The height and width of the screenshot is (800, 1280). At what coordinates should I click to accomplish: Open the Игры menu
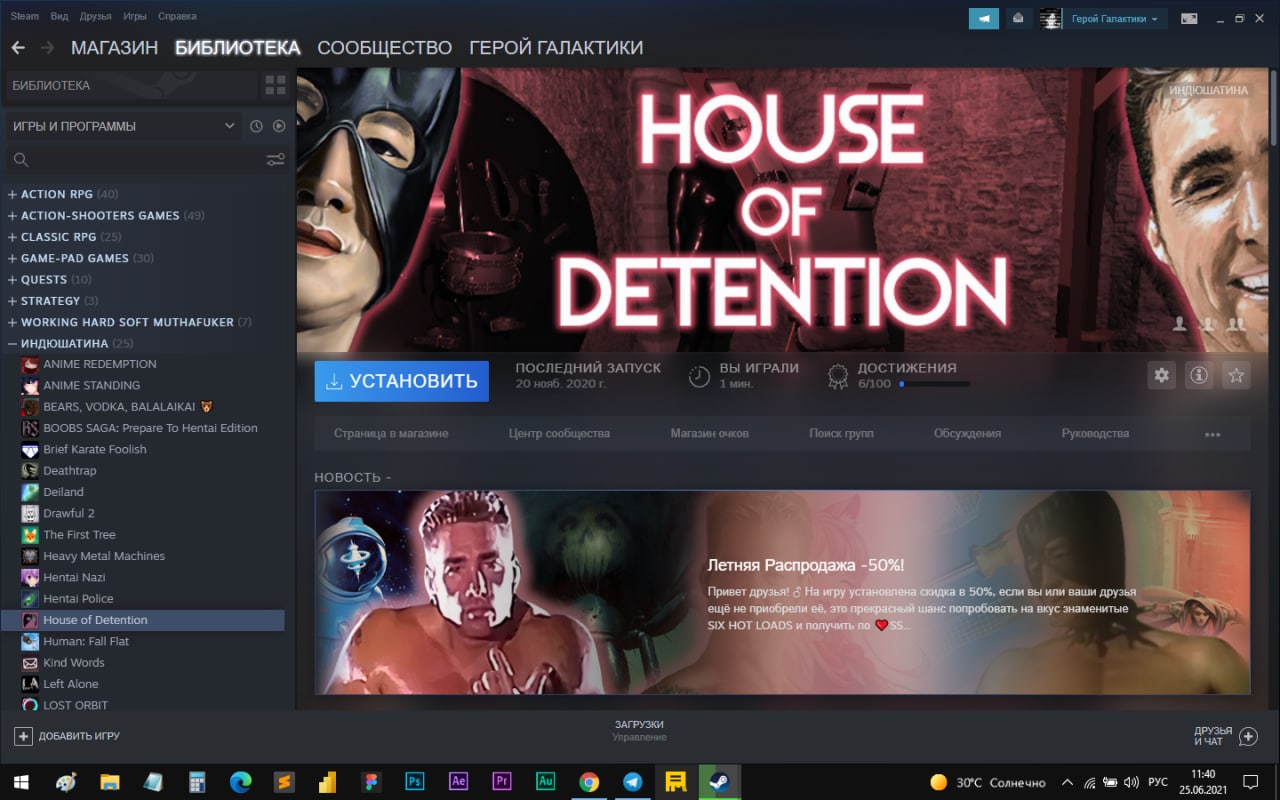click(x=135, y=16)
